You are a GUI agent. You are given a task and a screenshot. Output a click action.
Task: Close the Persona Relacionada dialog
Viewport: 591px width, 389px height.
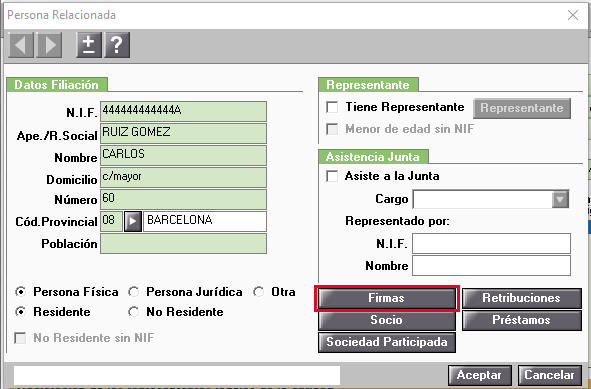pyautogui.click(x=573, y=15)
